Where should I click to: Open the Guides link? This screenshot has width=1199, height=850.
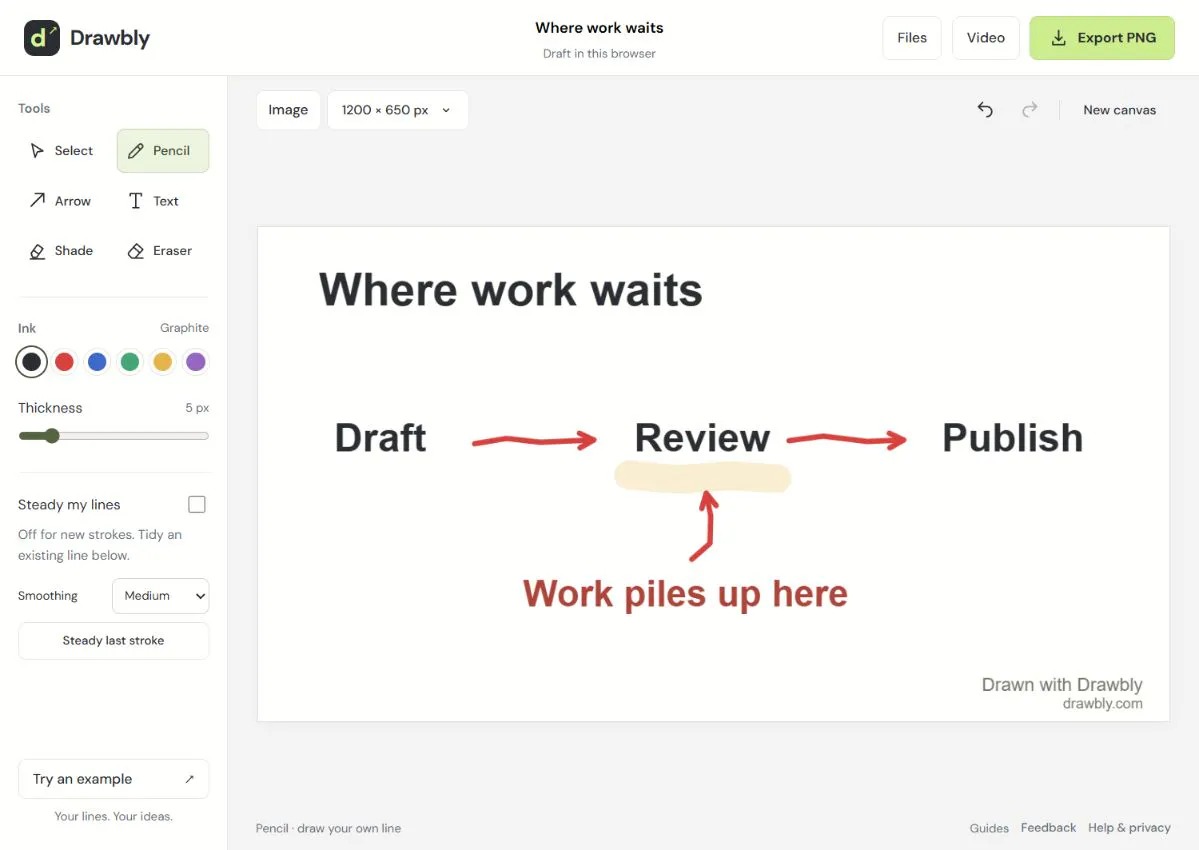989,828
